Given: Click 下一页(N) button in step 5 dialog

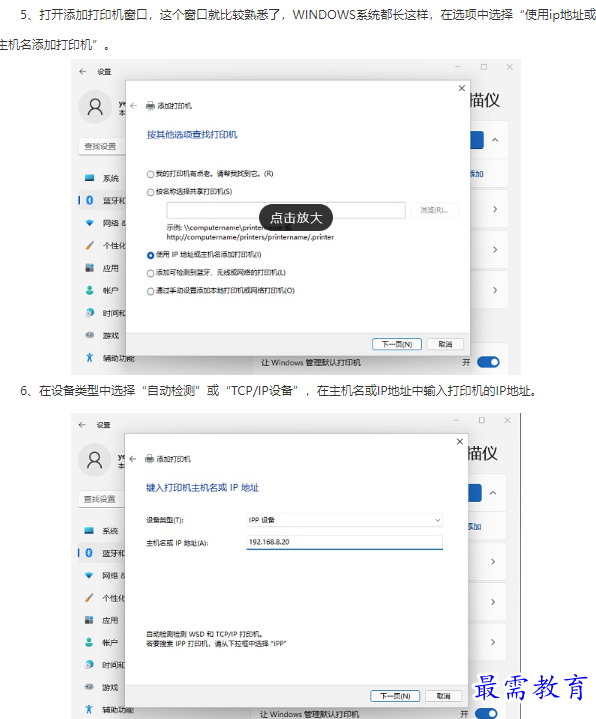Looking at the screenshot, I should [x=397, y=344].
